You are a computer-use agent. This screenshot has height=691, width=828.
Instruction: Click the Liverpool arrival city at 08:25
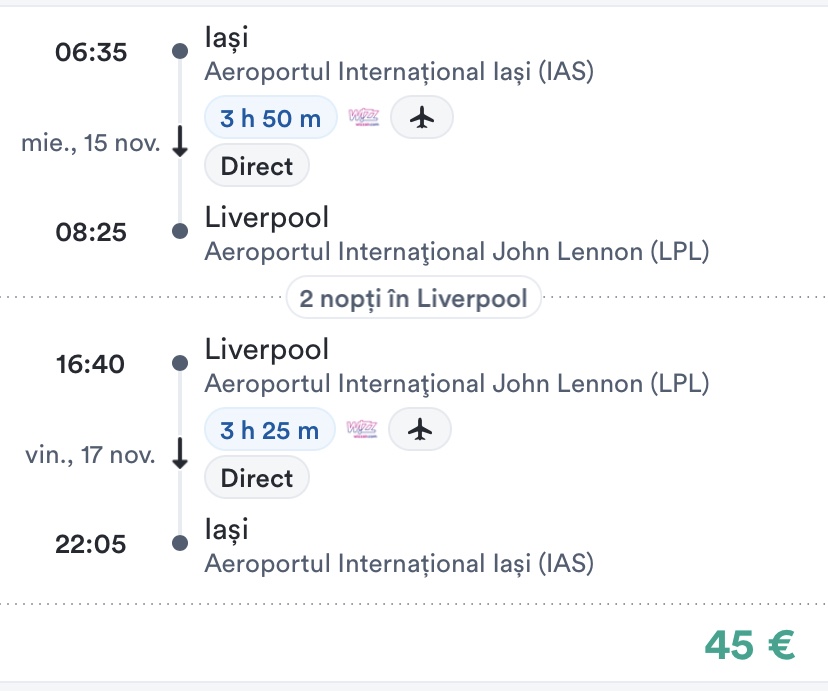tap(266, 217)
